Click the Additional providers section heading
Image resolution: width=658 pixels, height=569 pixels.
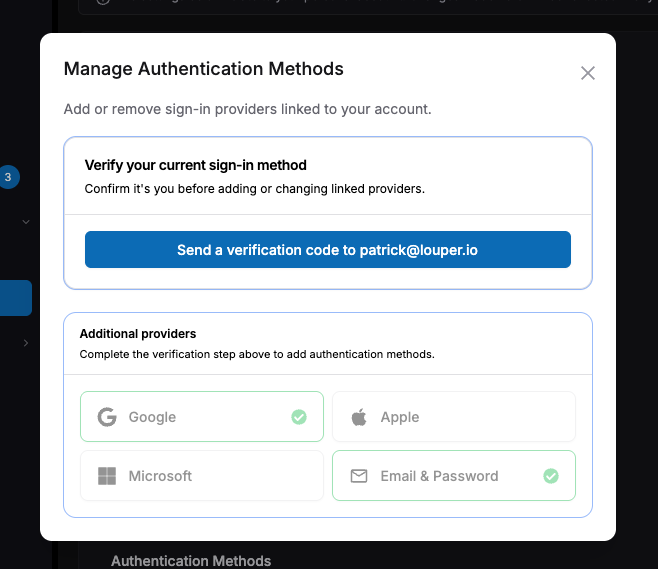[138, 334]
